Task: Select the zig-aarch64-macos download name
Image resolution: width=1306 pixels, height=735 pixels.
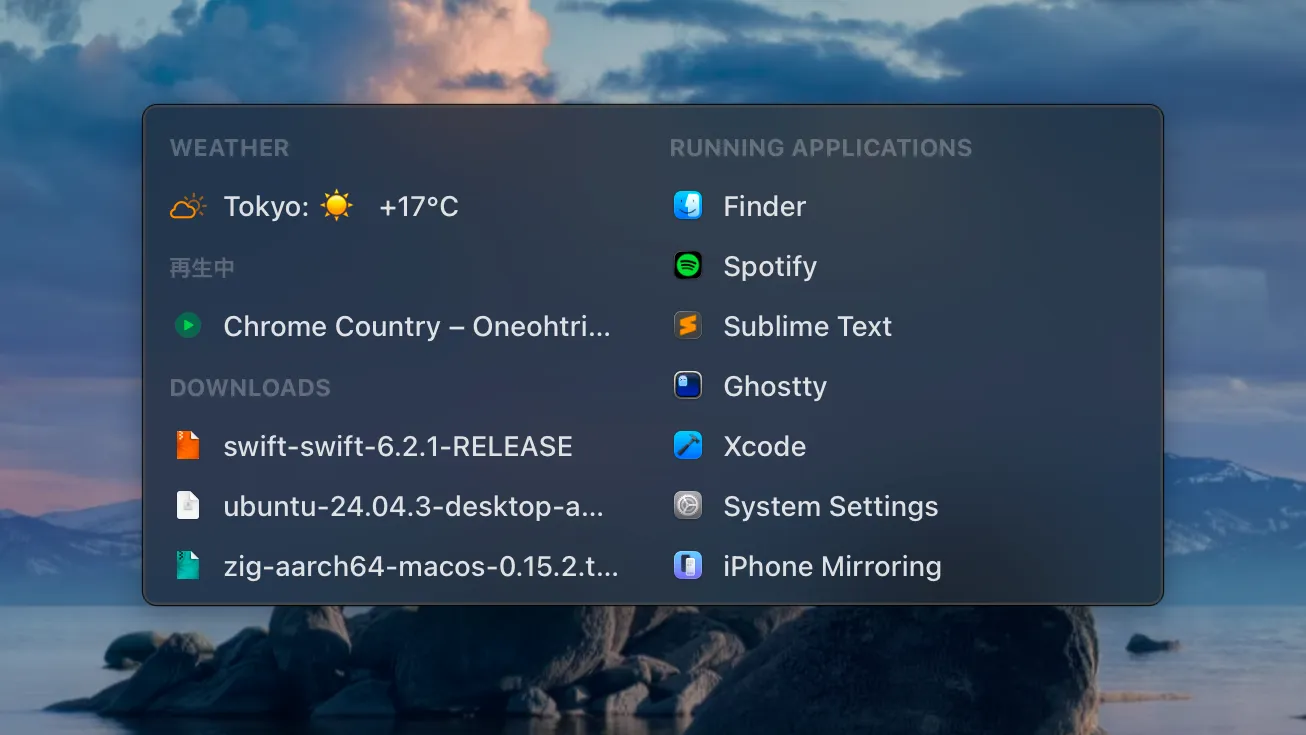Action: click(x=420, y=567)
